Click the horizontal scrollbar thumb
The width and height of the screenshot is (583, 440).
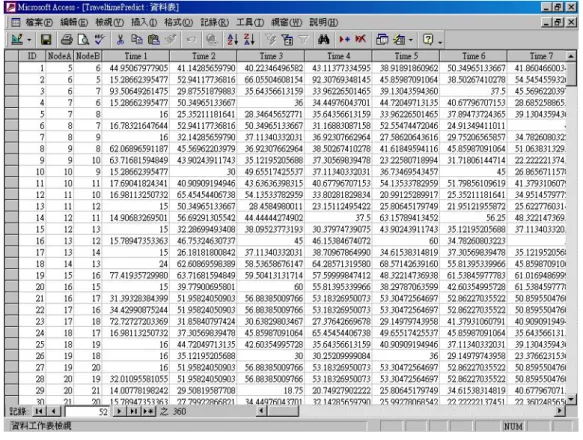[x=283, y=411]
